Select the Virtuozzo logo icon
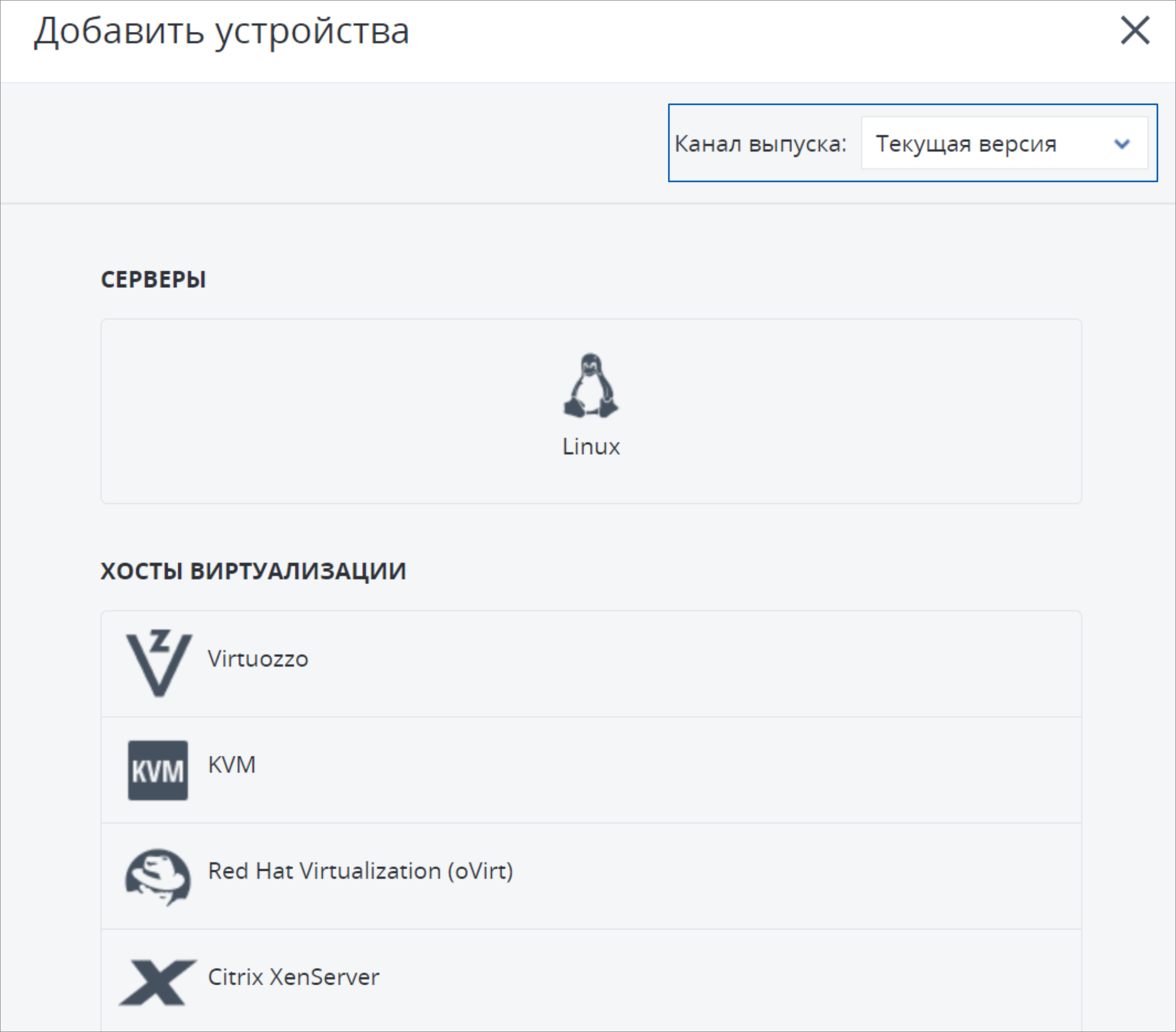Viewport: 1176px width, 1032px height. [159, 663]
